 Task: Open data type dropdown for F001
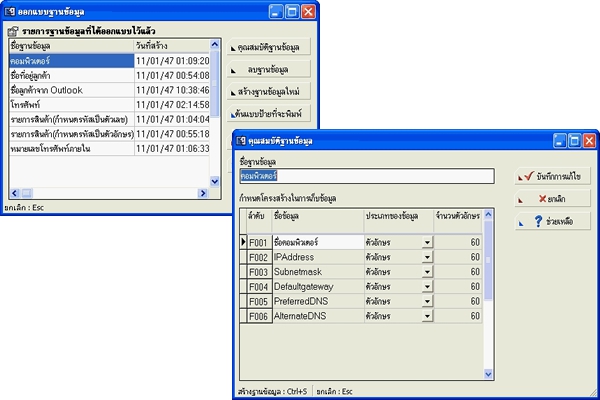coord(427,242)
